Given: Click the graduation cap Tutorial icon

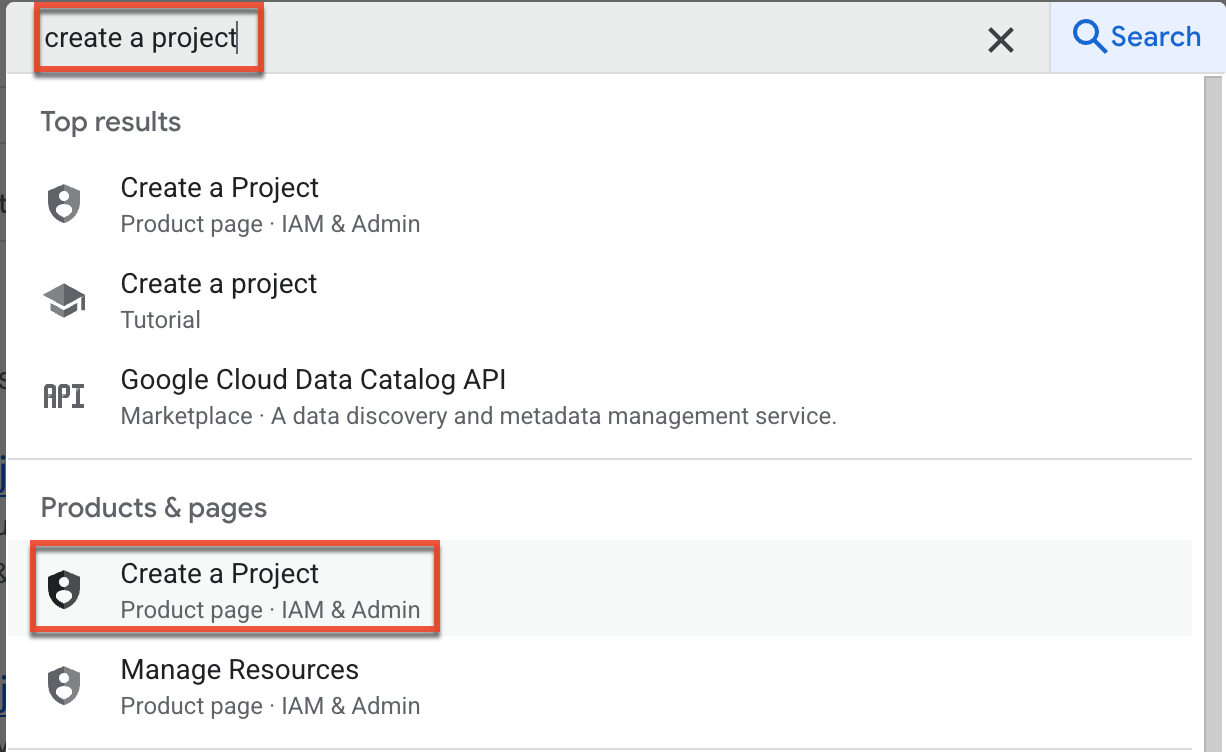Looking at the screenshot, I should click(64, 300).
